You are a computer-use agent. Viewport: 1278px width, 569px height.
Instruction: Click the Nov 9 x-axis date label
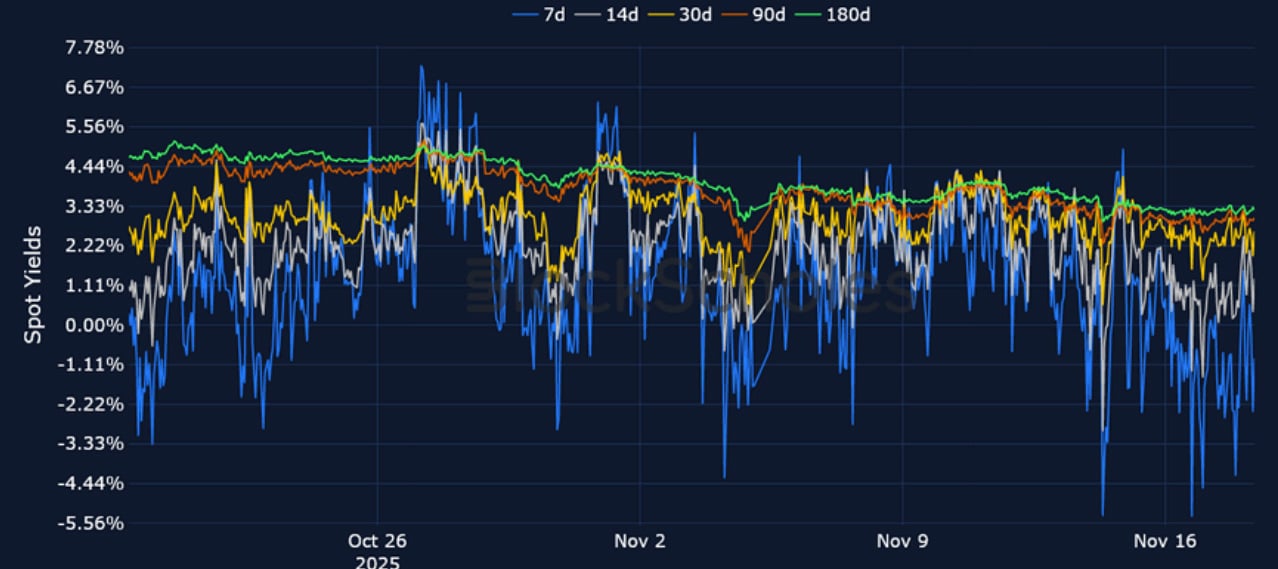coord(902,541)
